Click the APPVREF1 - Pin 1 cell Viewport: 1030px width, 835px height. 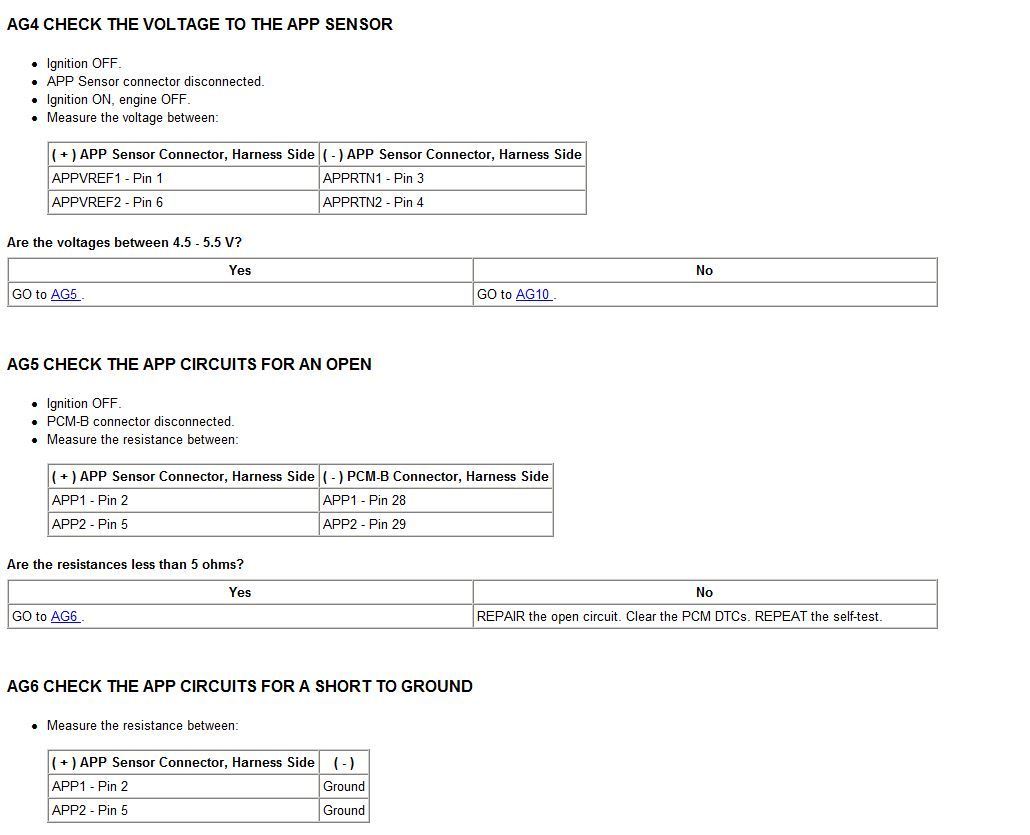(107, 178)
